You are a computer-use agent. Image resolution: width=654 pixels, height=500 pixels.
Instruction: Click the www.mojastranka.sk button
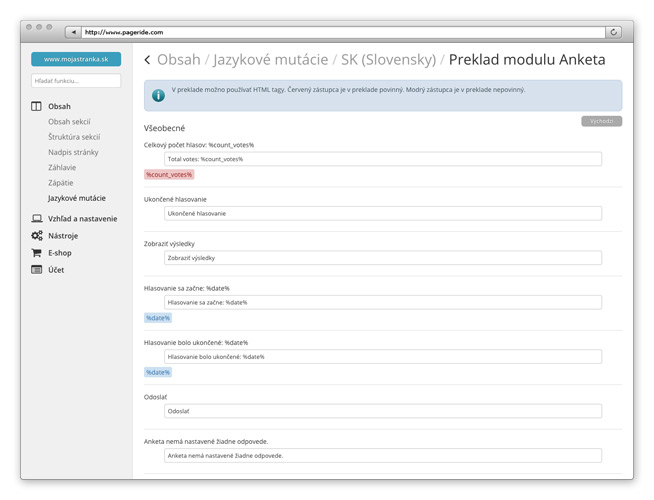(76, 59)
